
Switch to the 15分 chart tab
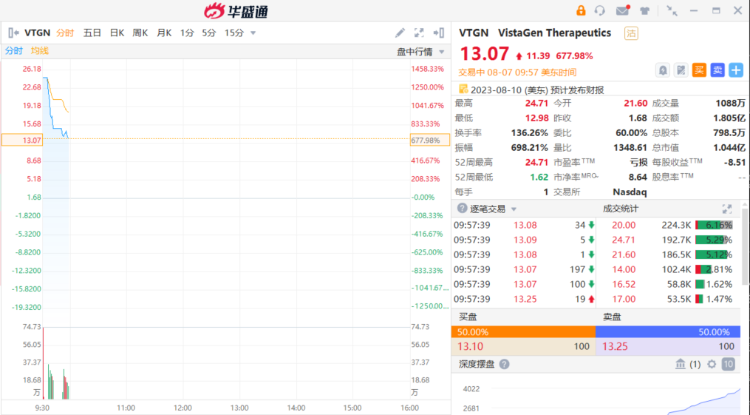pos(234,33)
